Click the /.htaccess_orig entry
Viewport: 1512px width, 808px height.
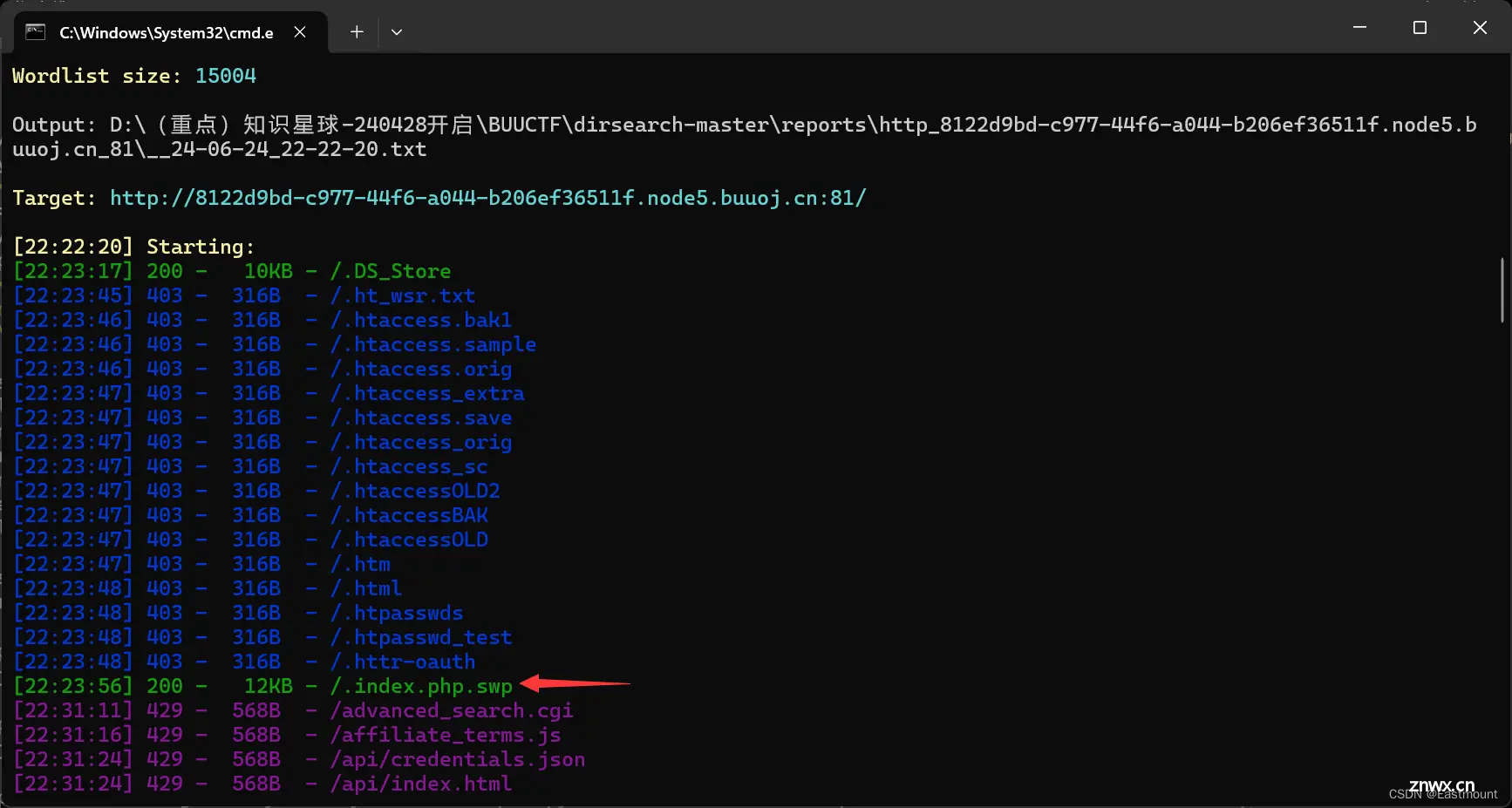point(421,442)
